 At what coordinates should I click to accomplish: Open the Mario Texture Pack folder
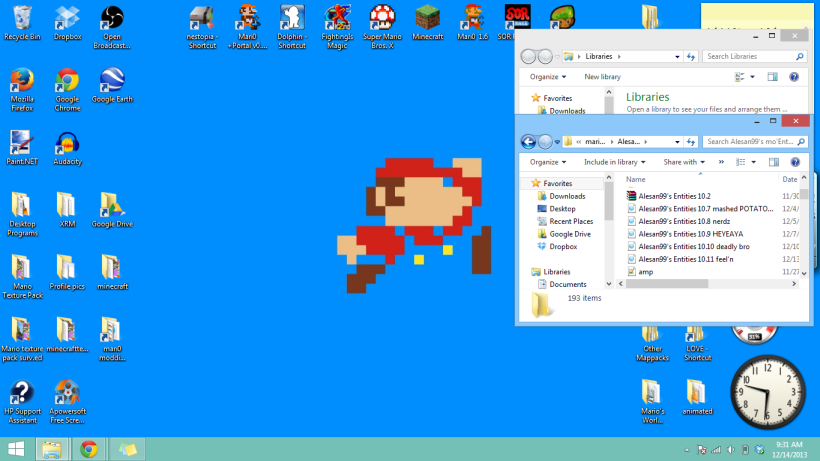point(22,277)
